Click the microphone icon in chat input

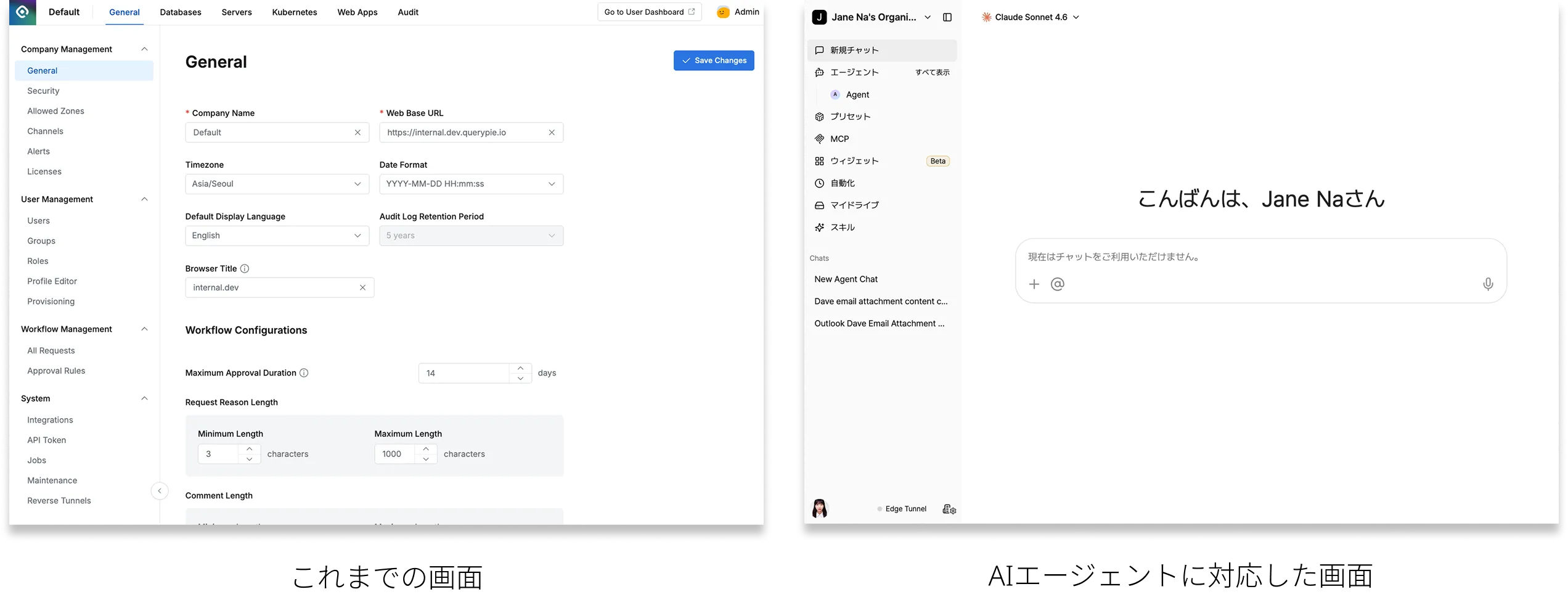(1487, 284)
